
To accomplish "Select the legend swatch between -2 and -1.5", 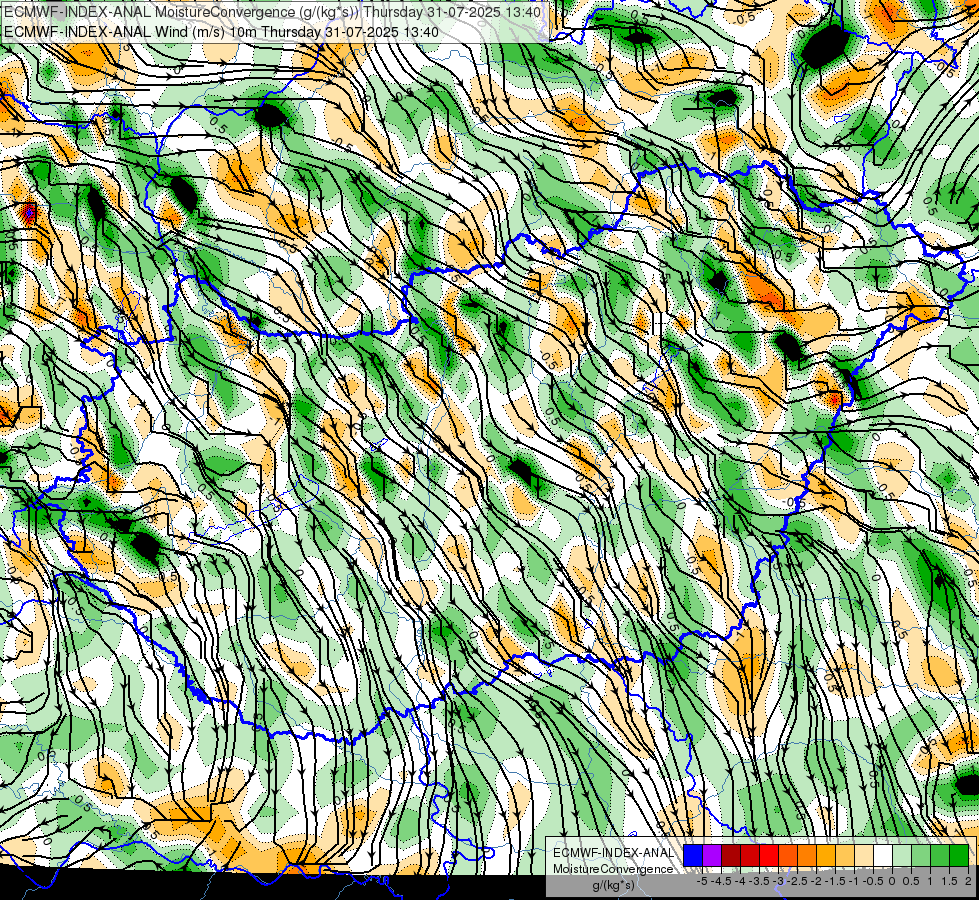I will pos(826,855).
